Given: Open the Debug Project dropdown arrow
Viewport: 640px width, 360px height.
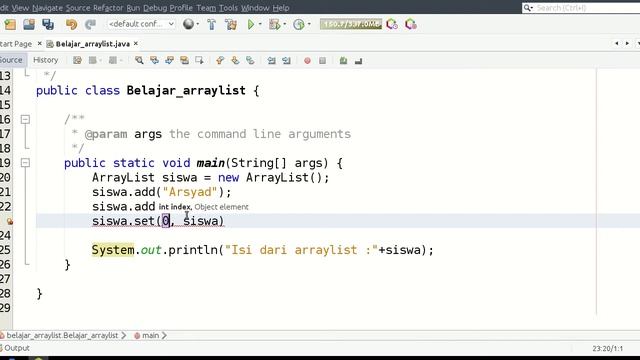Looking at the screenshot, I should pyautogui.click(x=284, y=24).
